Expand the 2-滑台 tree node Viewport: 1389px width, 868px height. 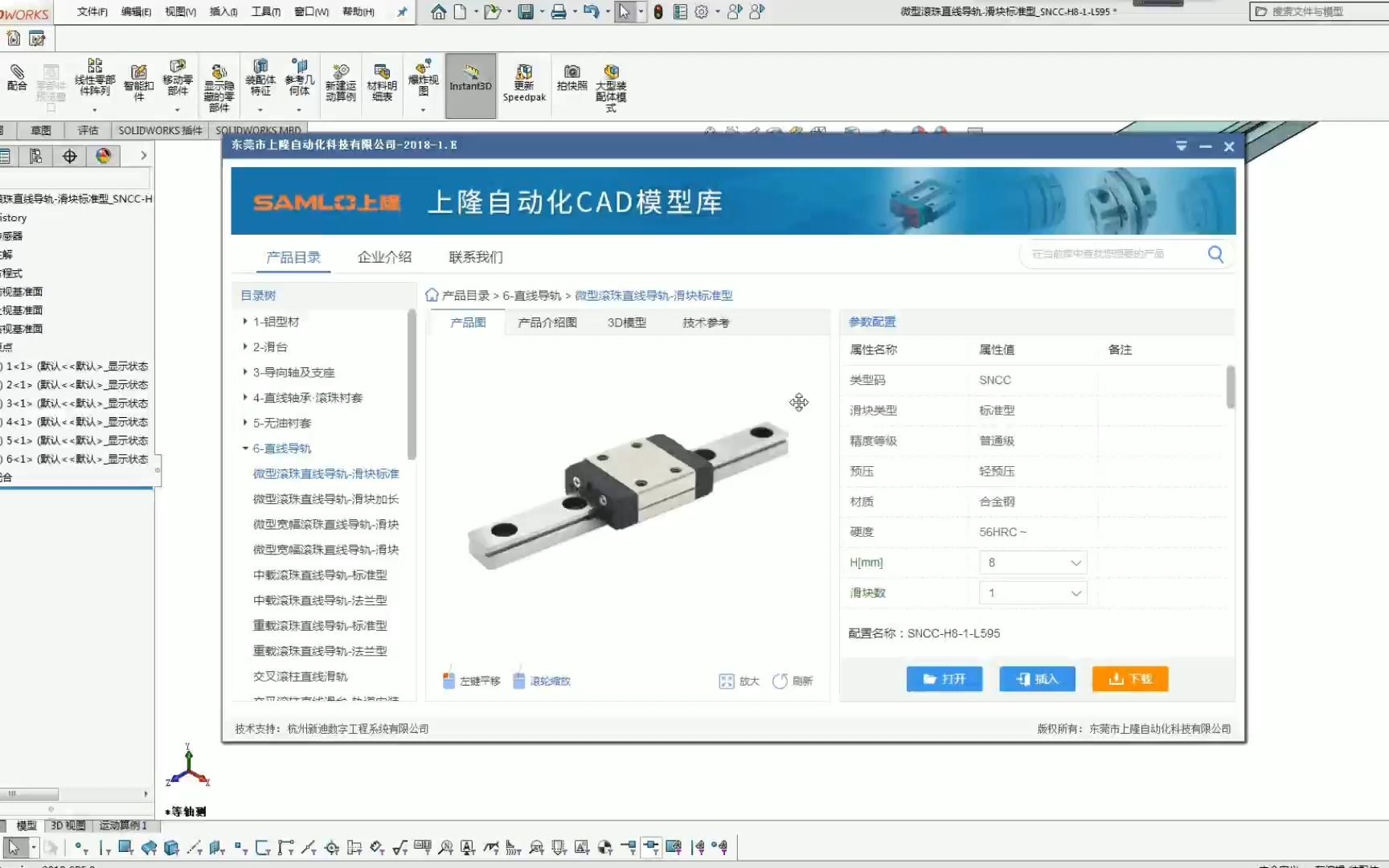245,347
